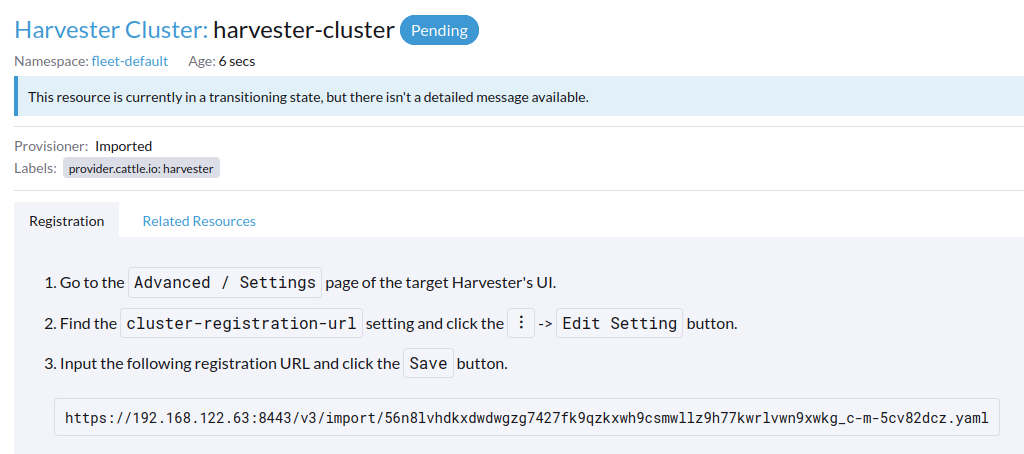Click the Edit Setting button label
The image size is (1024, 454).
click(619, 324)
